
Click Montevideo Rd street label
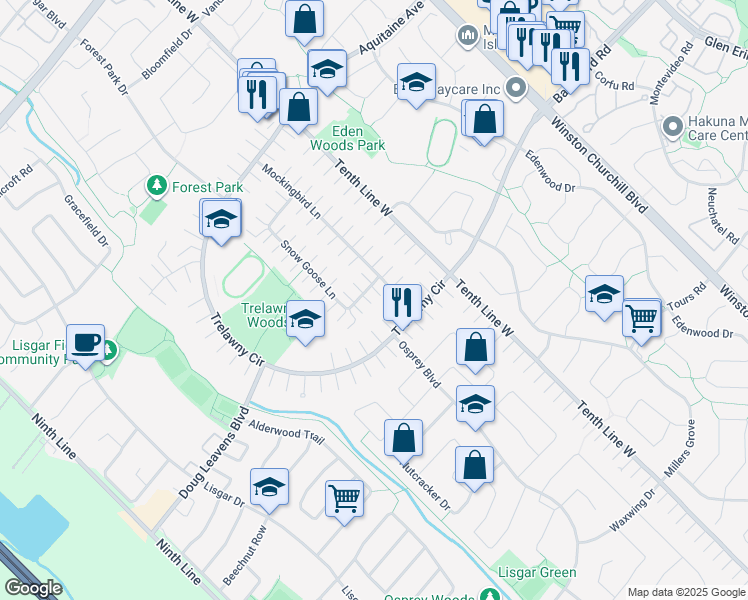tap(672, 73)
